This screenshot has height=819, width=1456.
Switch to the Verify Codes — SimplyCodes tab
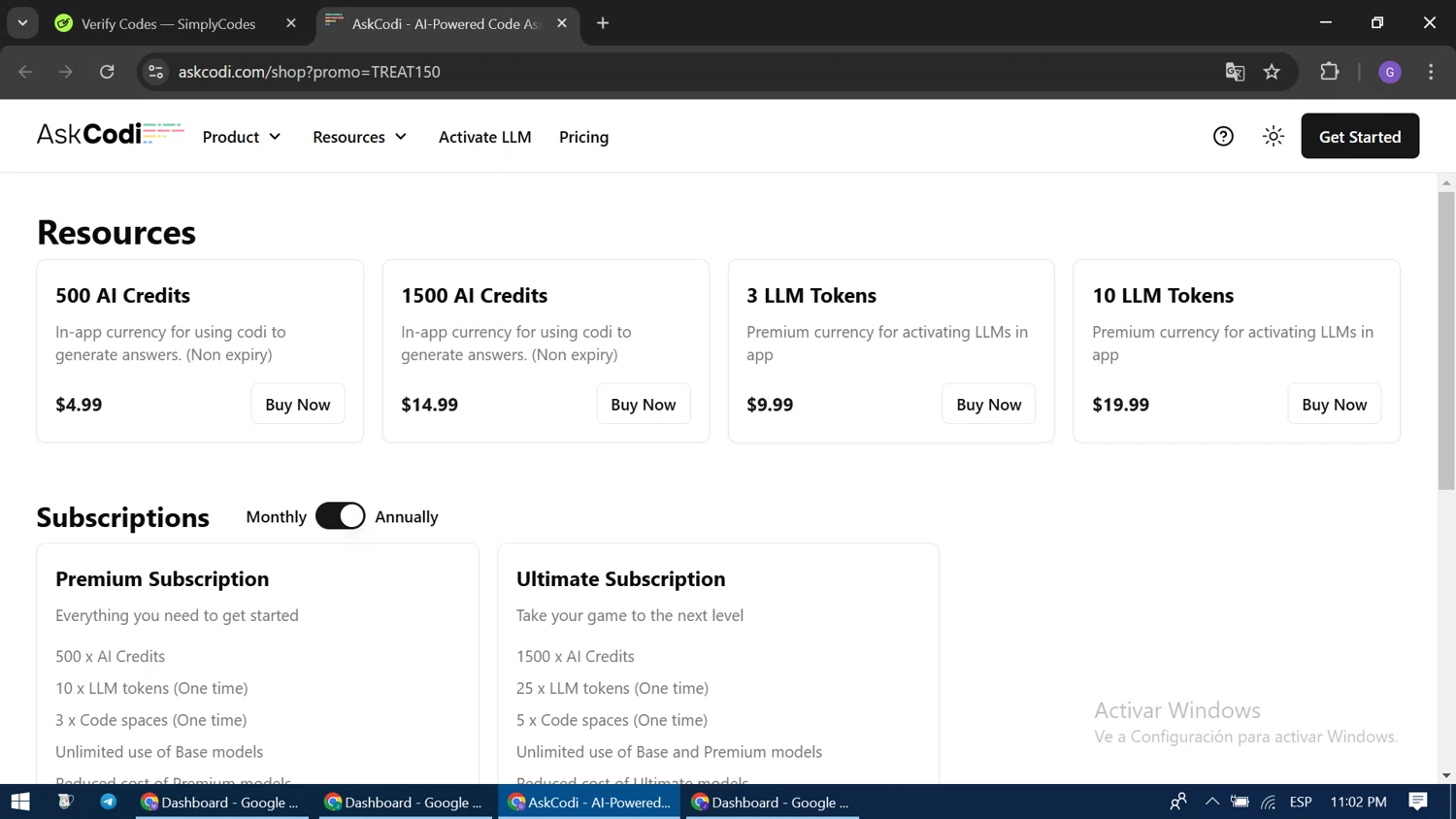pyautogui.click(x=169, y=23)
